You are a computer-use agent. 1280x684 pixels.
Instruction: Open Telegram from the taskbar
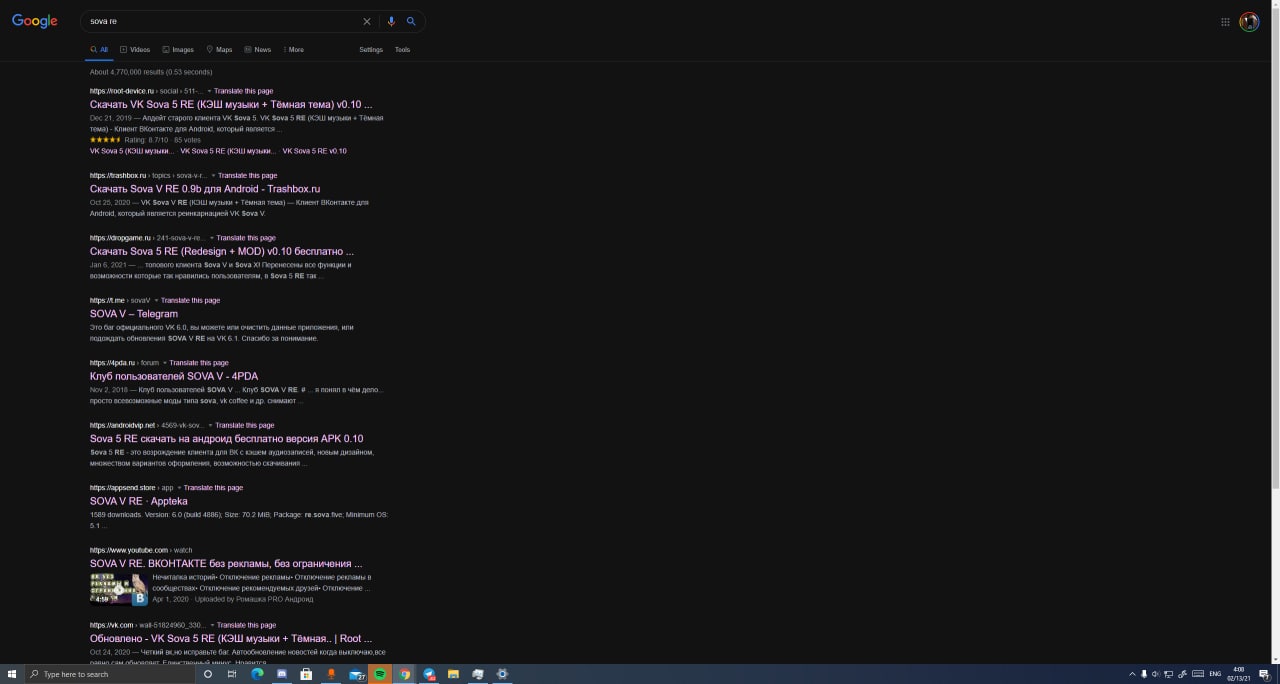tap(429, 674)
